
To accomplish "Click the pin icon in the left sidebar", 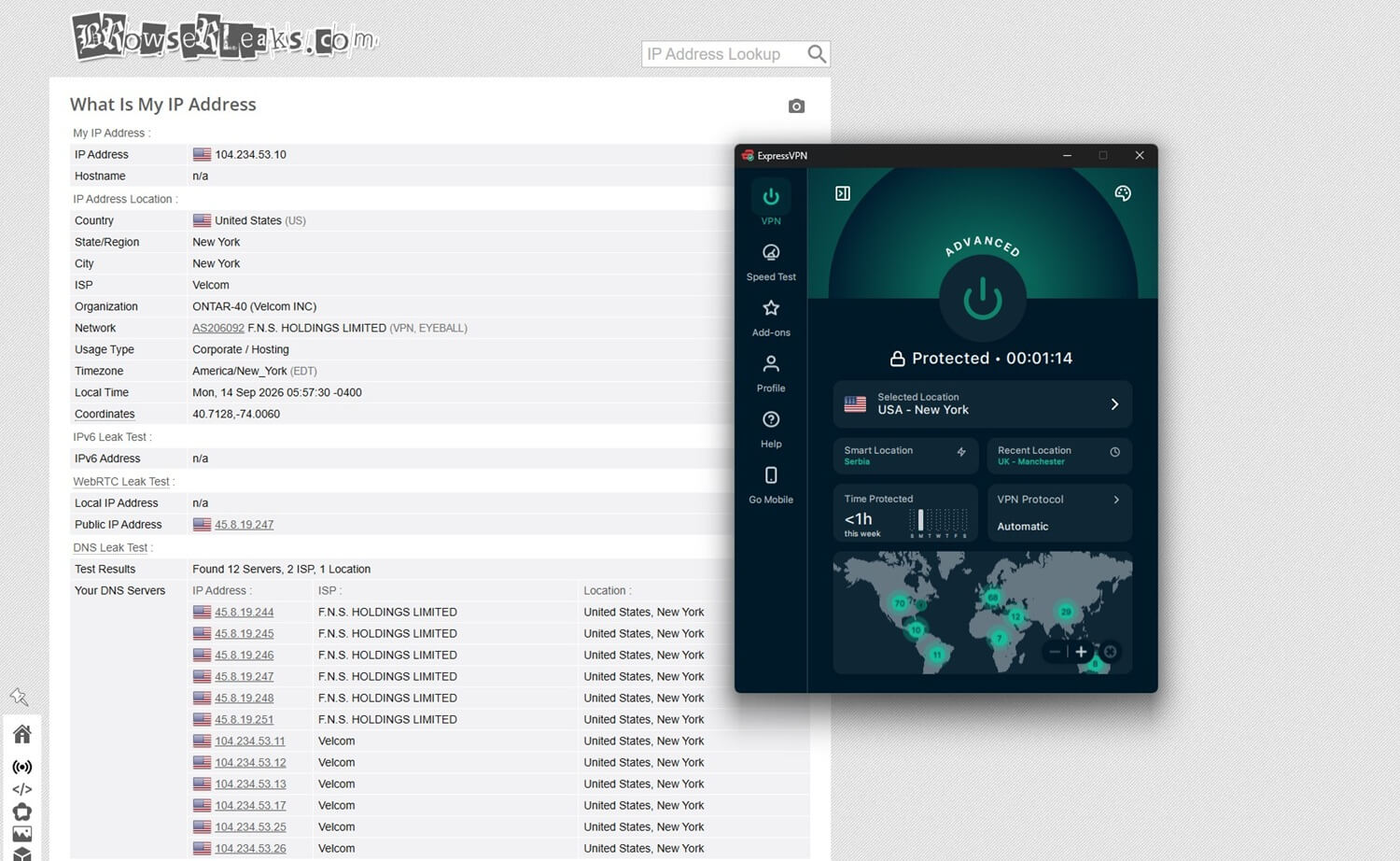I will pyautogui.click(x=20, y=697).
